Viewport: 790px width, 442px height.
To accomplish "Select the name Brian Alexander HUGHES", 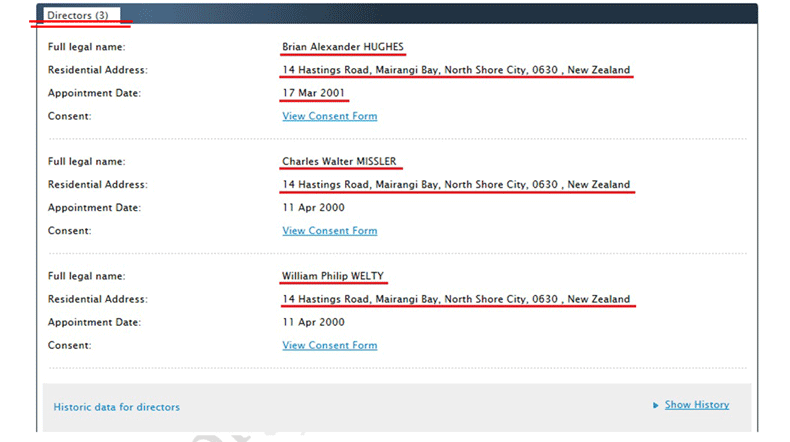I will [343, 47].
